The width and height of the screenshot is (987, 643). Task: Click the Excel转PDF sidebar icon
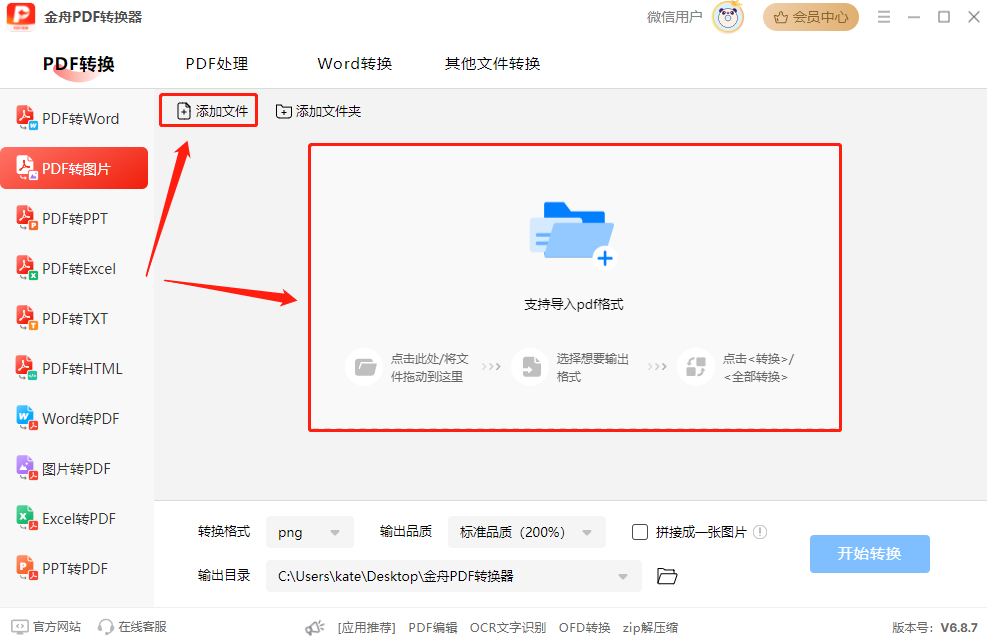point(26,518)
